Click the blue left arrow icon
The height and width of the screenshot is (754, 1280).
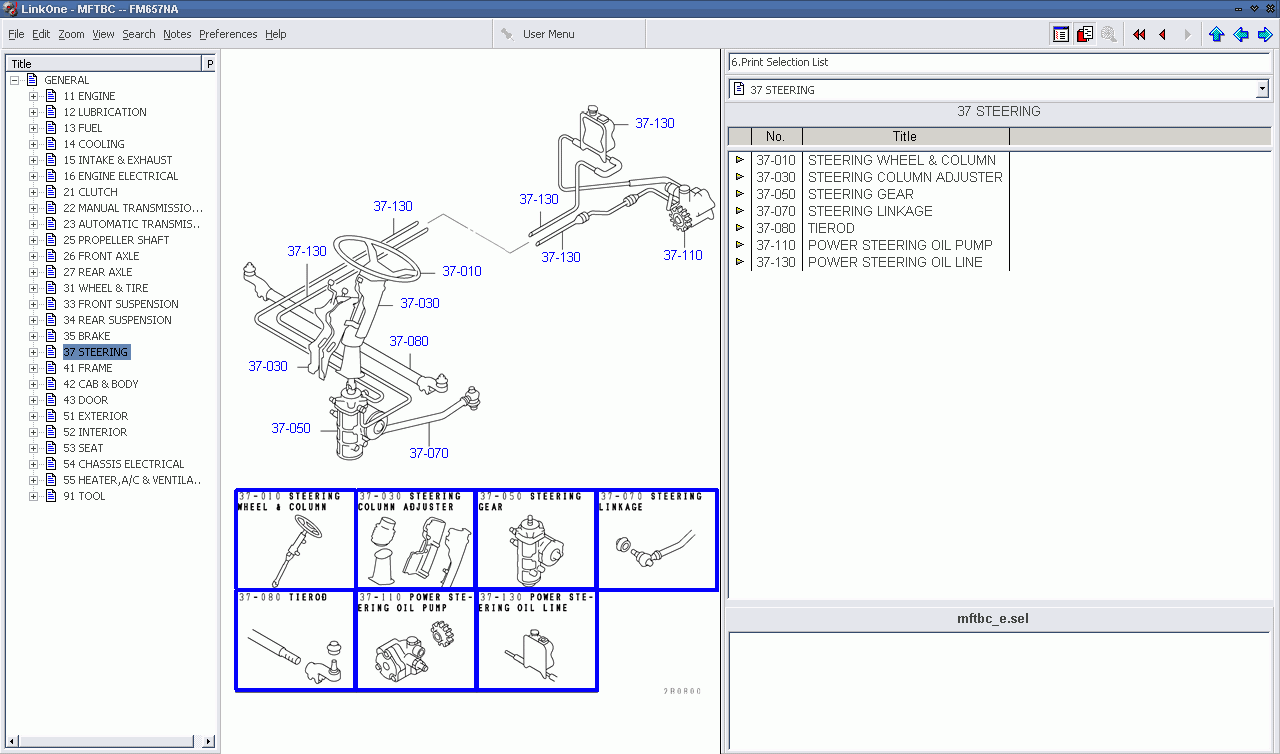[x=1241, y=34]
